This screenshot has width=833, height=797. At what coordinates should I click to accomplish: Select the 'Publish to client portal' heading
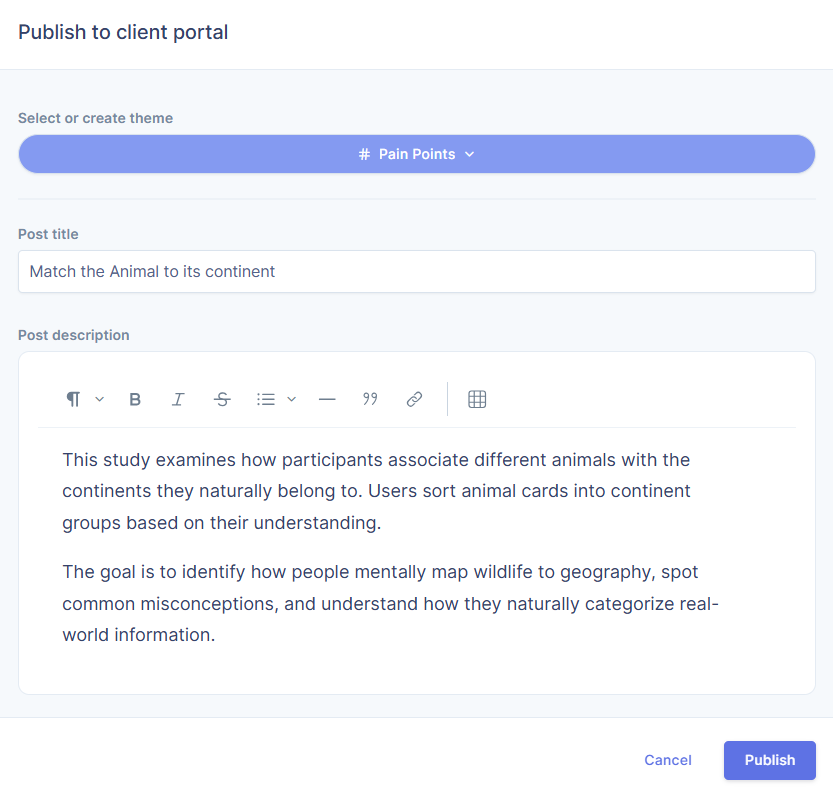pyautogui.click(x=123, y=32)
